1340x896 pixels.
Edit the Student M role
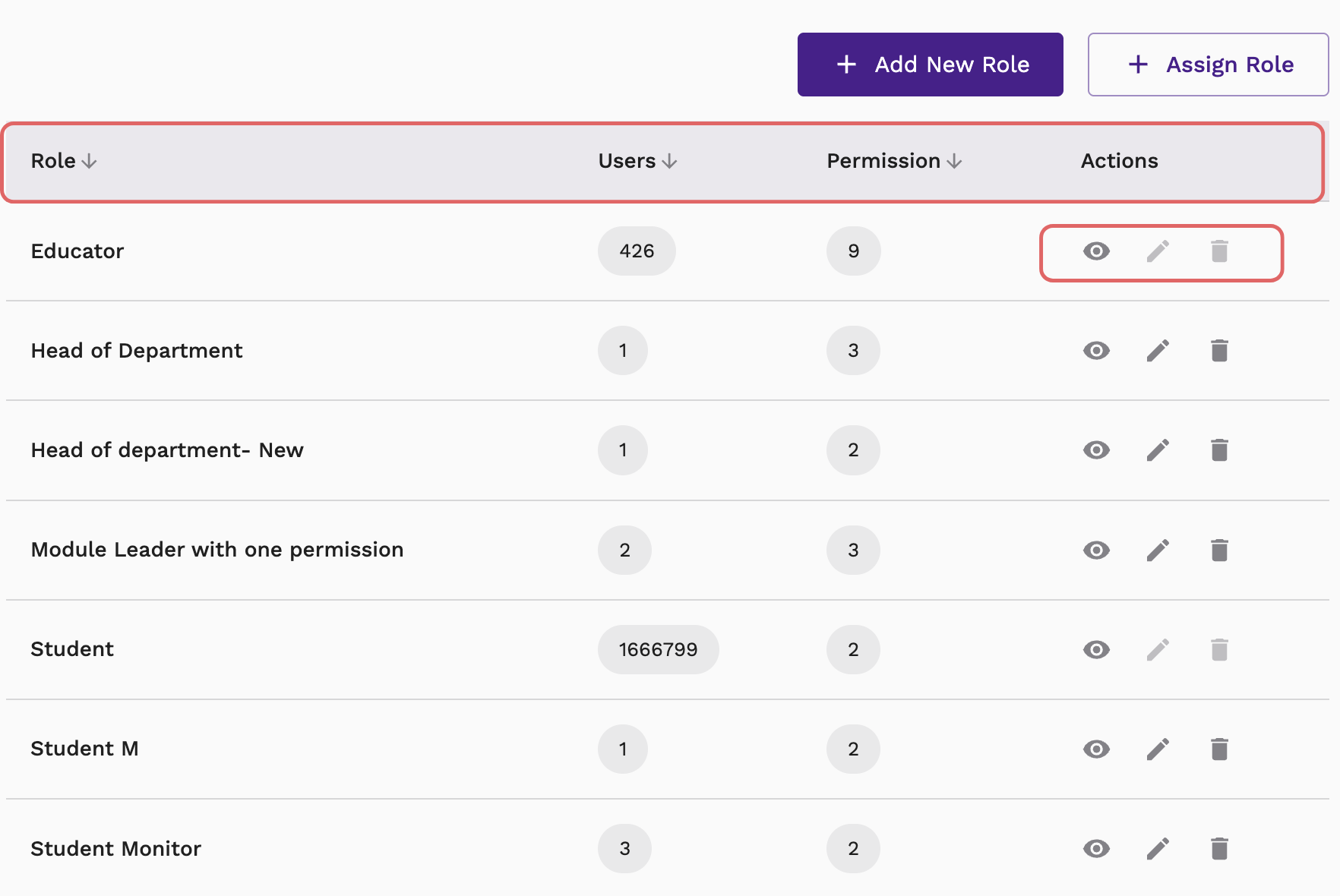point(1158,749)
